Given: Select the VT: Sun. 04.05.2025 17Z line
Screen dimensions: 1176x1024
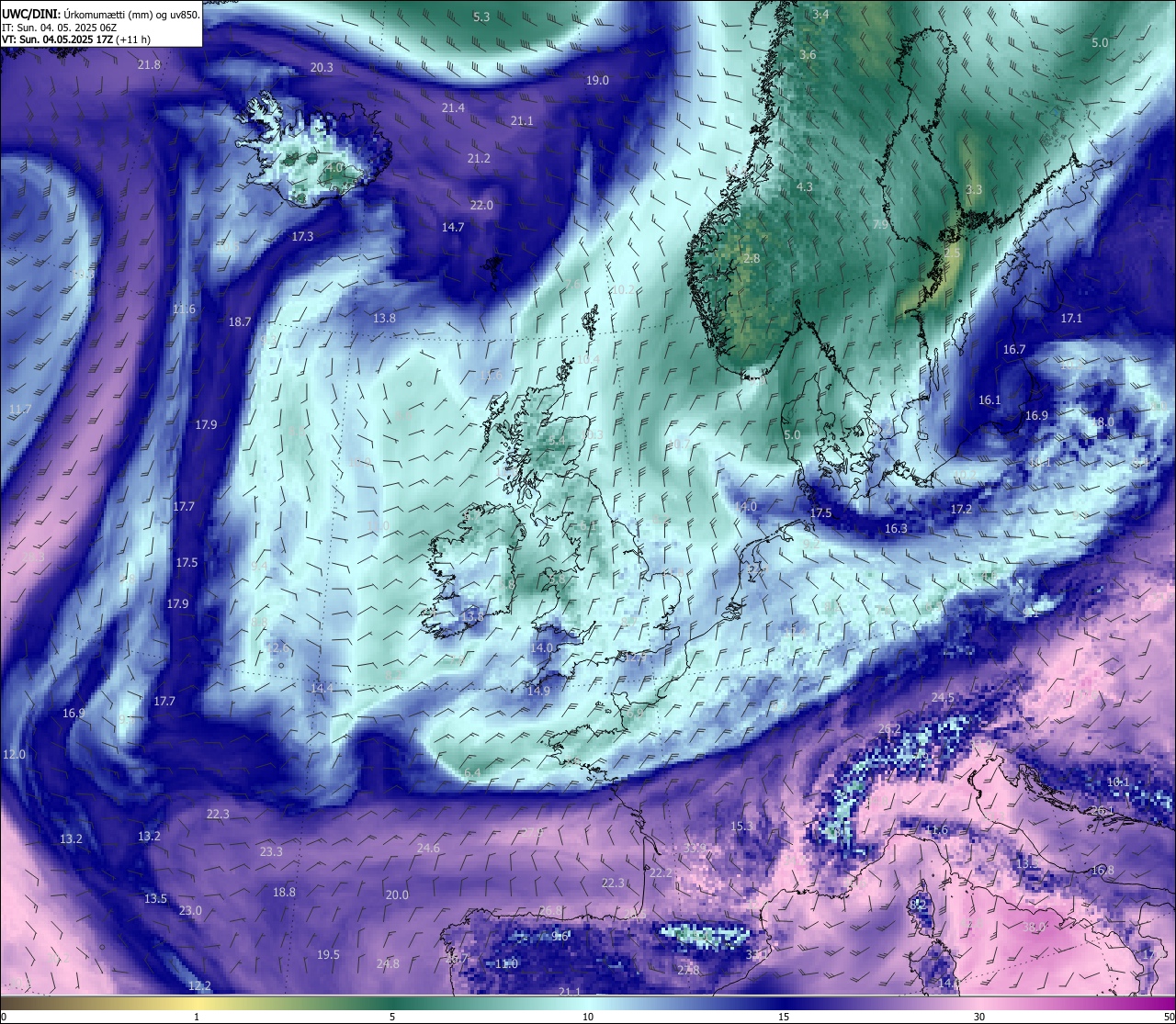Looking at the screenshot, I should tap(76, 39).
